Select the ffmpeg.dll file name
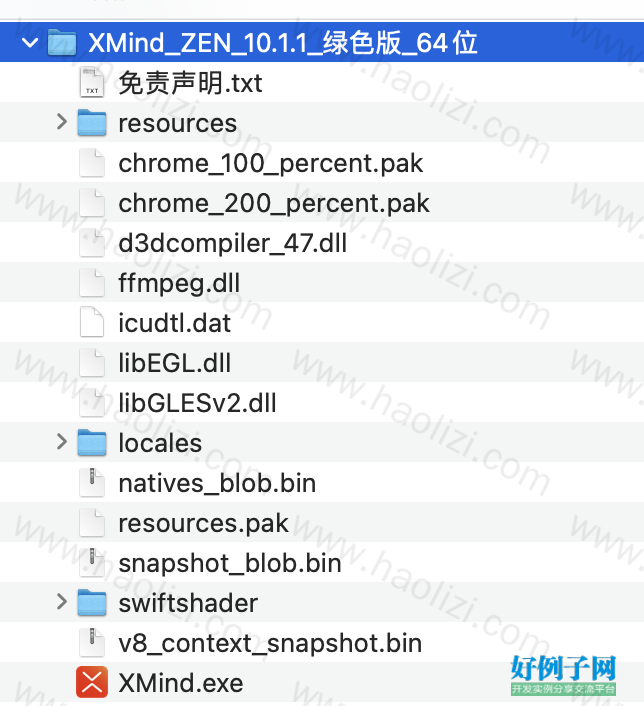The height and width of the screenshot is (706, 644). [x=179, y=284]
